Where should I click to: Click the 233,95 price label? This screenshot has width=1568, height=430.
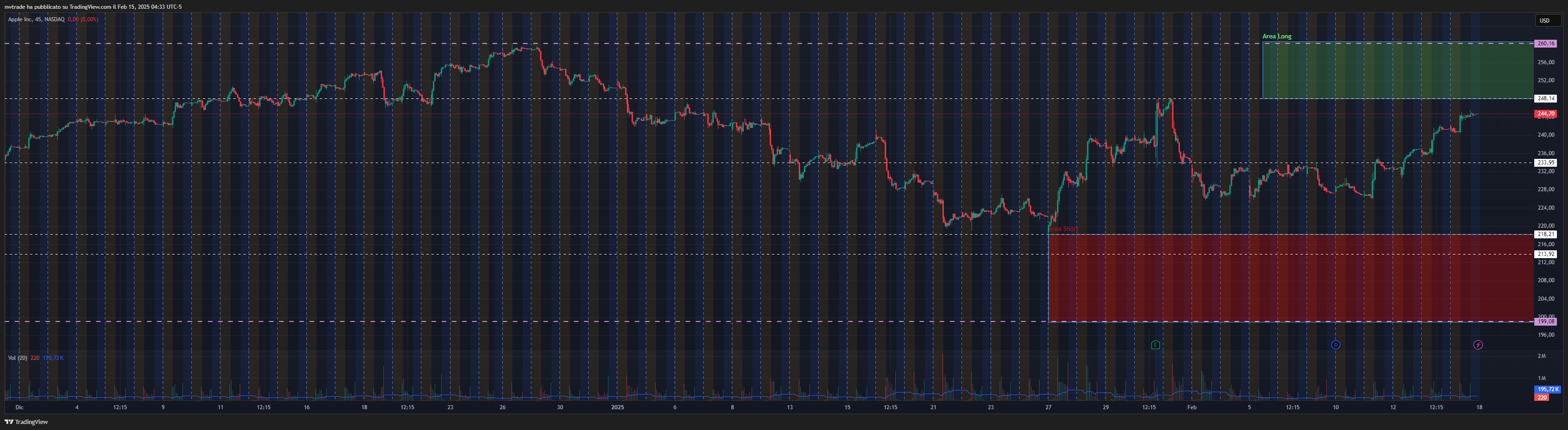coord(1546,163)
